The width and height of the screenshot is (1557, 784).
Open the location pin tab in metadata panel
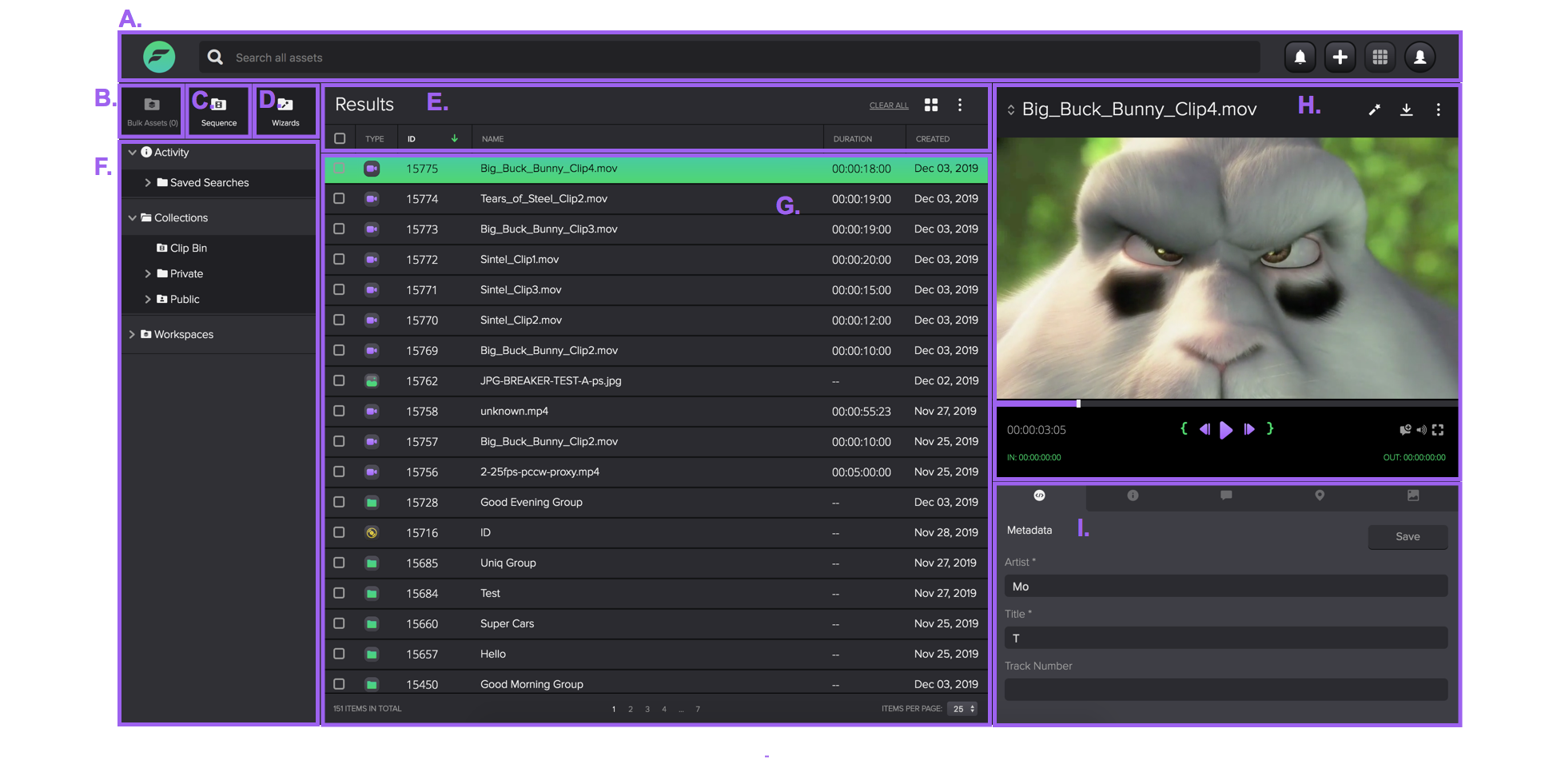pyautogui.click(x=1319, y=495)
